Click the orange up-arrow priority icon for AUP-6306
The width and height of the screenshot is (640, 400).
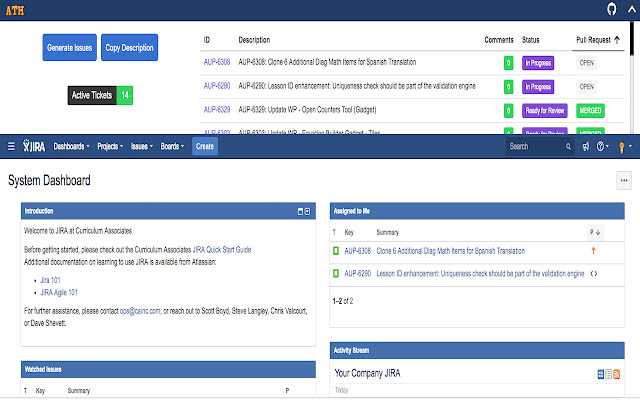coord(593,251)
